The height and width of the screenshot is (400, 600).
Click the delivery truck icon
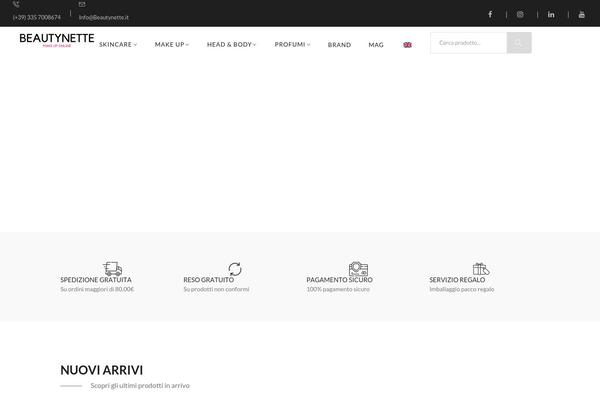[112, 269]
